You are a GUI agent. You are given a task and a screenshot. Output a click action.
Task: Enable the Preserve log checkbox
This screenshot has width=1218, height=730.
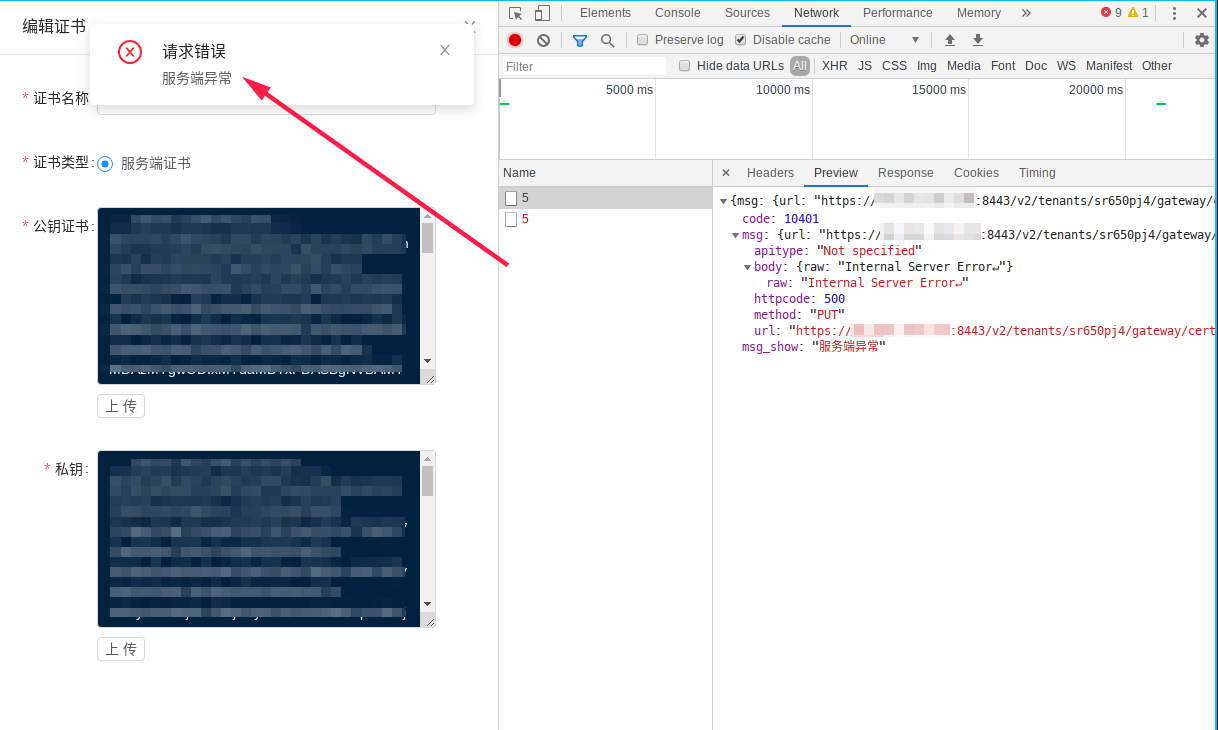tap(640, 39)
